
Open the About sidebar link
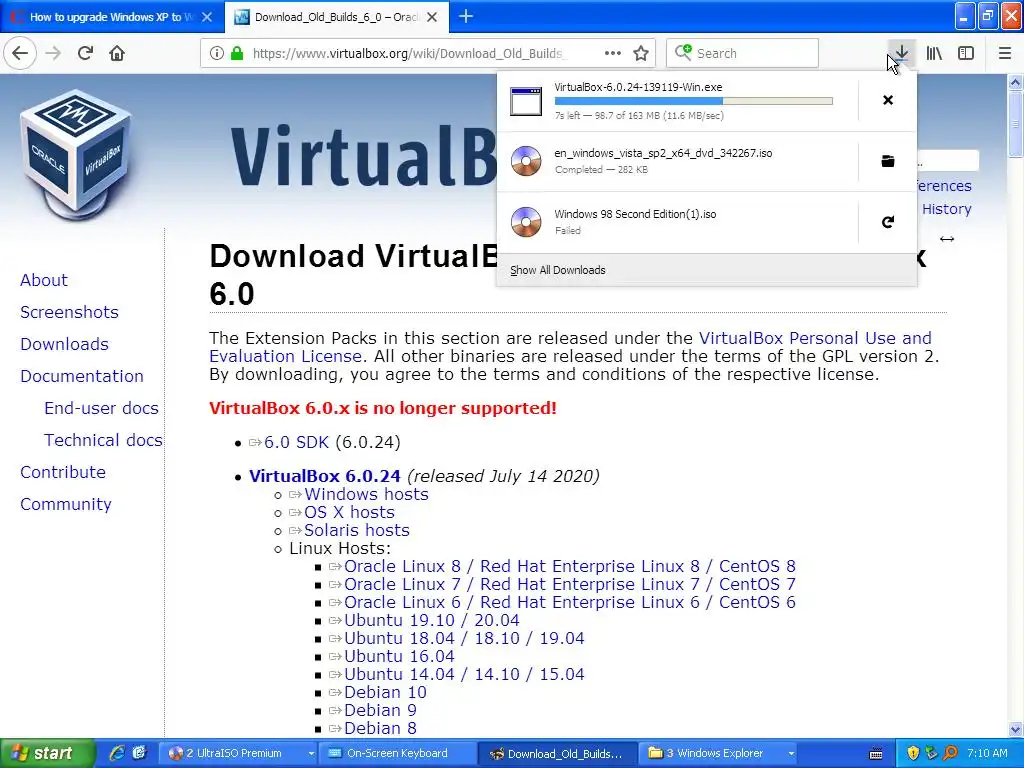(44, 280)
